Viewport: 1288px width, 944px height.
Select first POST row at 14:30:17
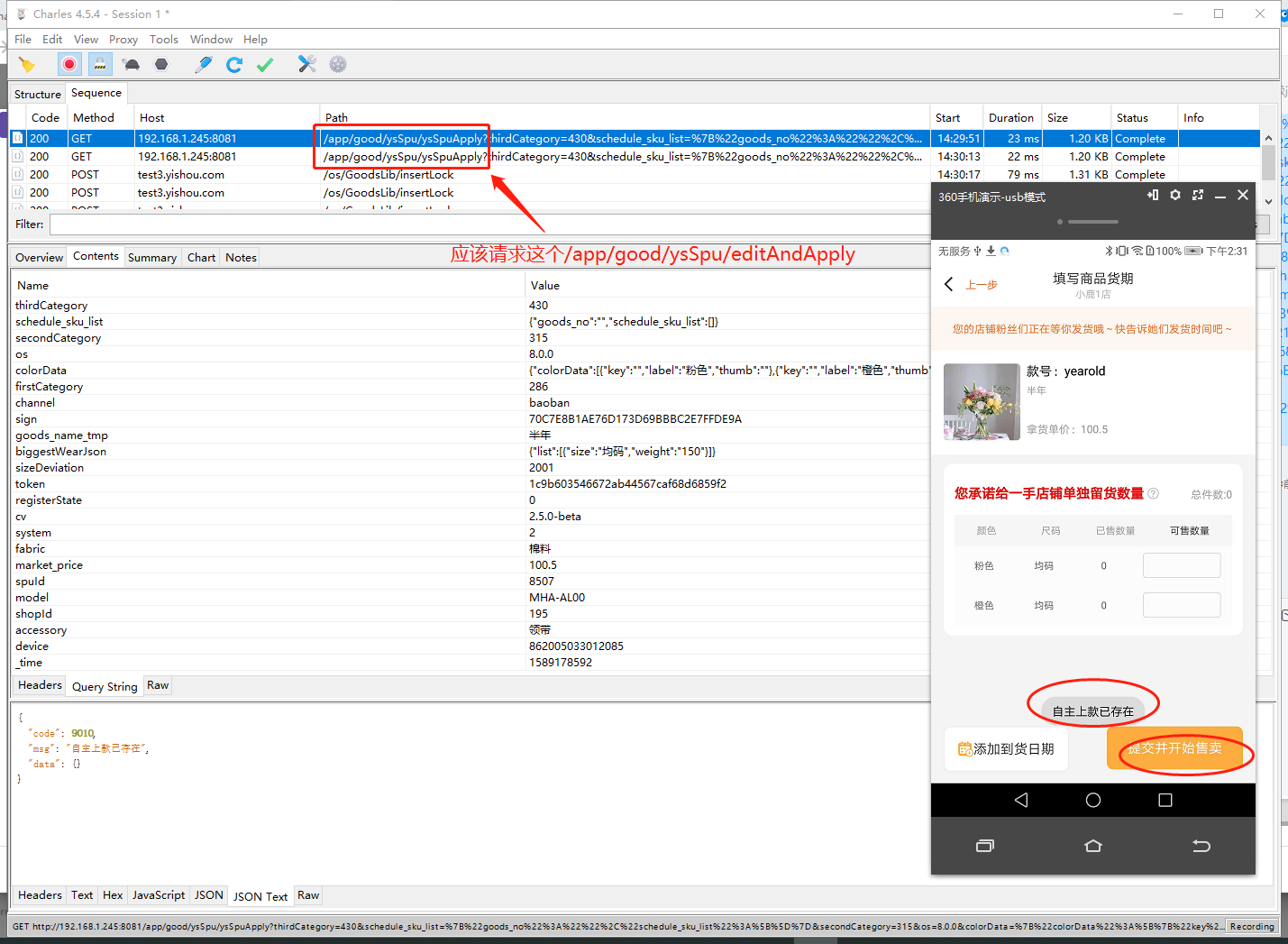click(x=635, y=175)
